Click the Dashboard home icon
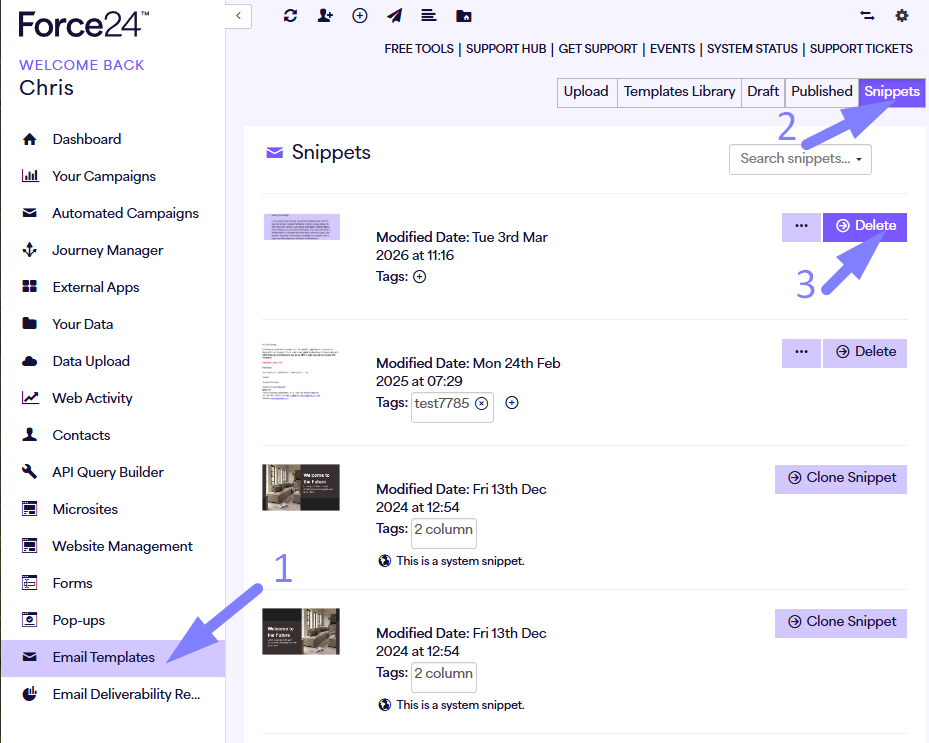Image resolution: width=929 pixels, height=743 pixels. click(x=30, y=139)
